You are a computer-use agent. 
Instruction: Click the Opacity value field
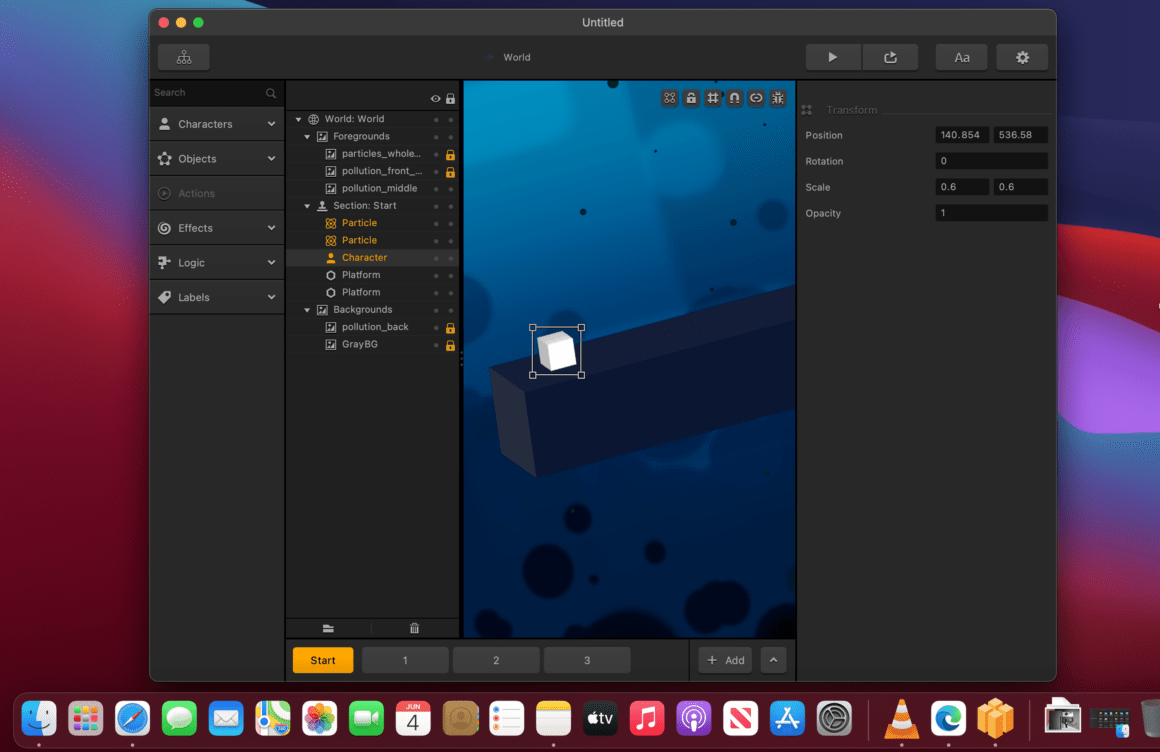(991, 213)
